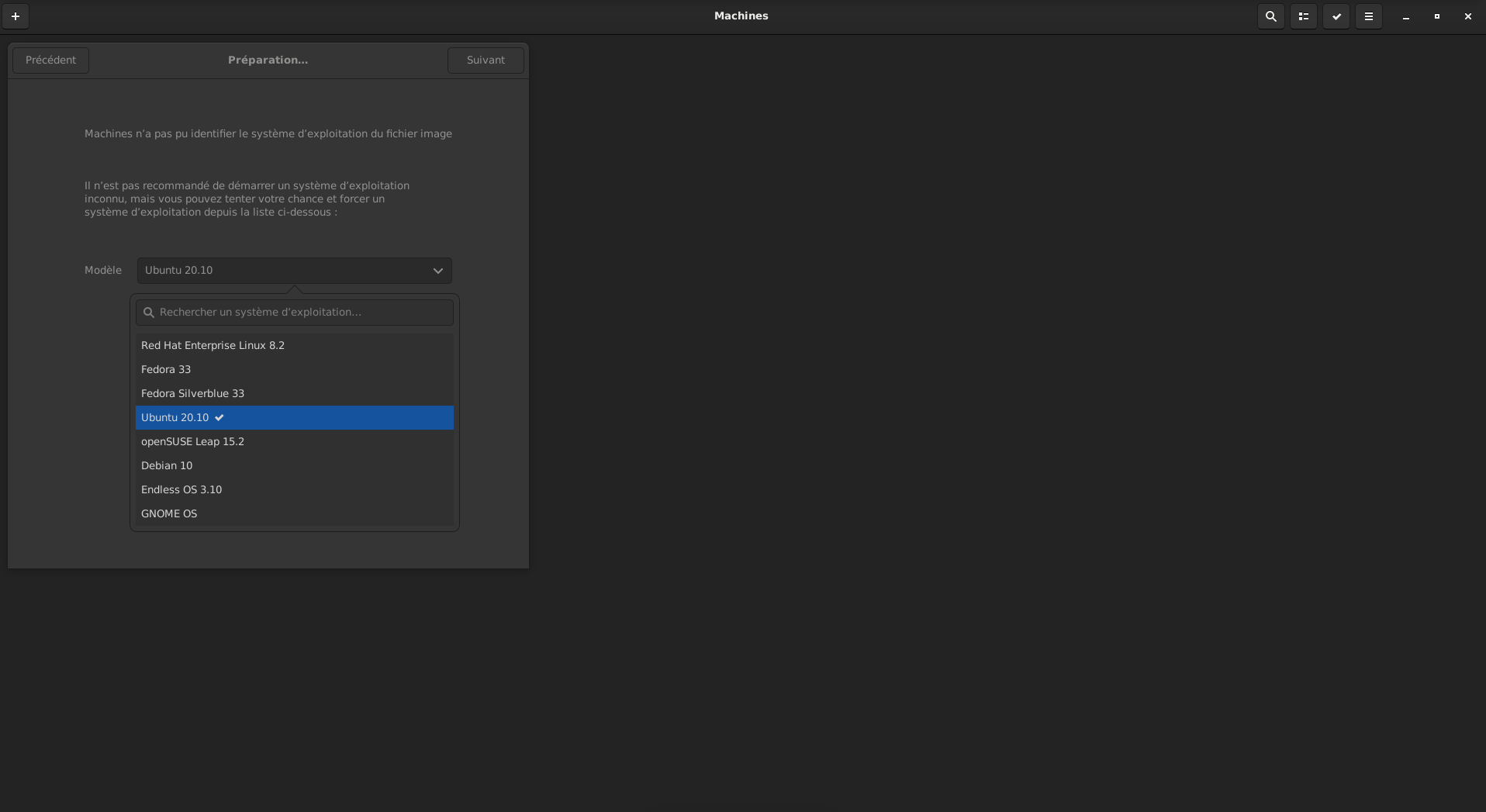
Task: Pick Fedora Silverblue 33
Action: click(x=295, y=394)
